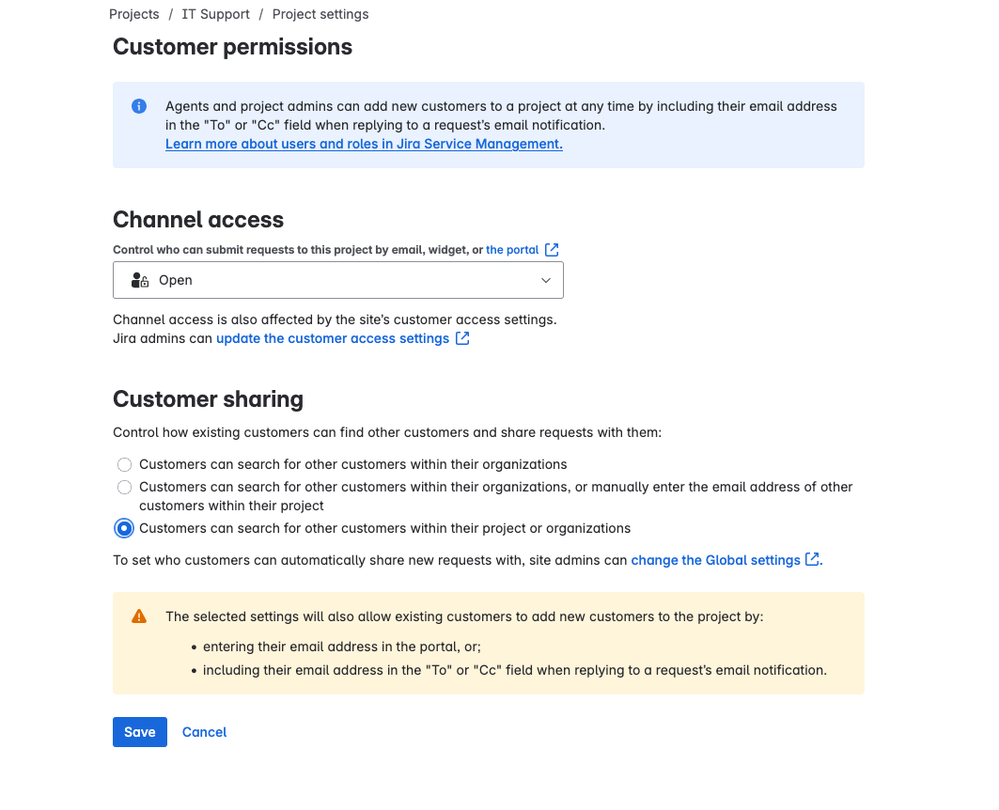Open 'Learn more about users and roles' link
The width and height of the screenshot is (999, 810).
click(x=363, y=144)
